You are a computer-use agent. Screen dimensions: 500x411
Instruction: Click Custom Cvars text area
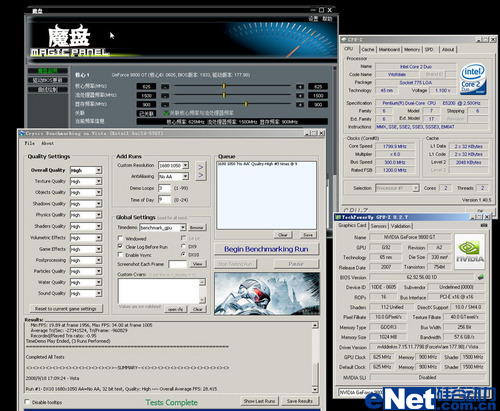coord(159,291)
